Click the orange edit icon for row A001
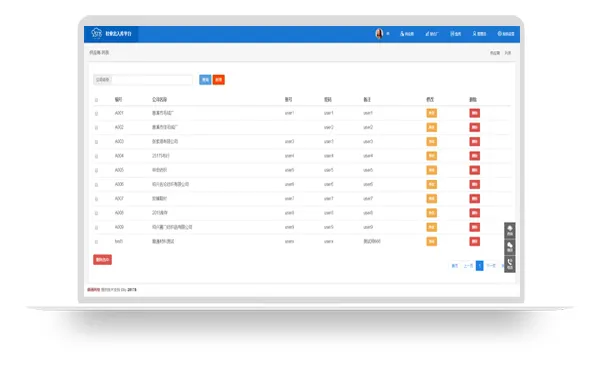This screenshot has width=600, height=367. pos(432,113)
